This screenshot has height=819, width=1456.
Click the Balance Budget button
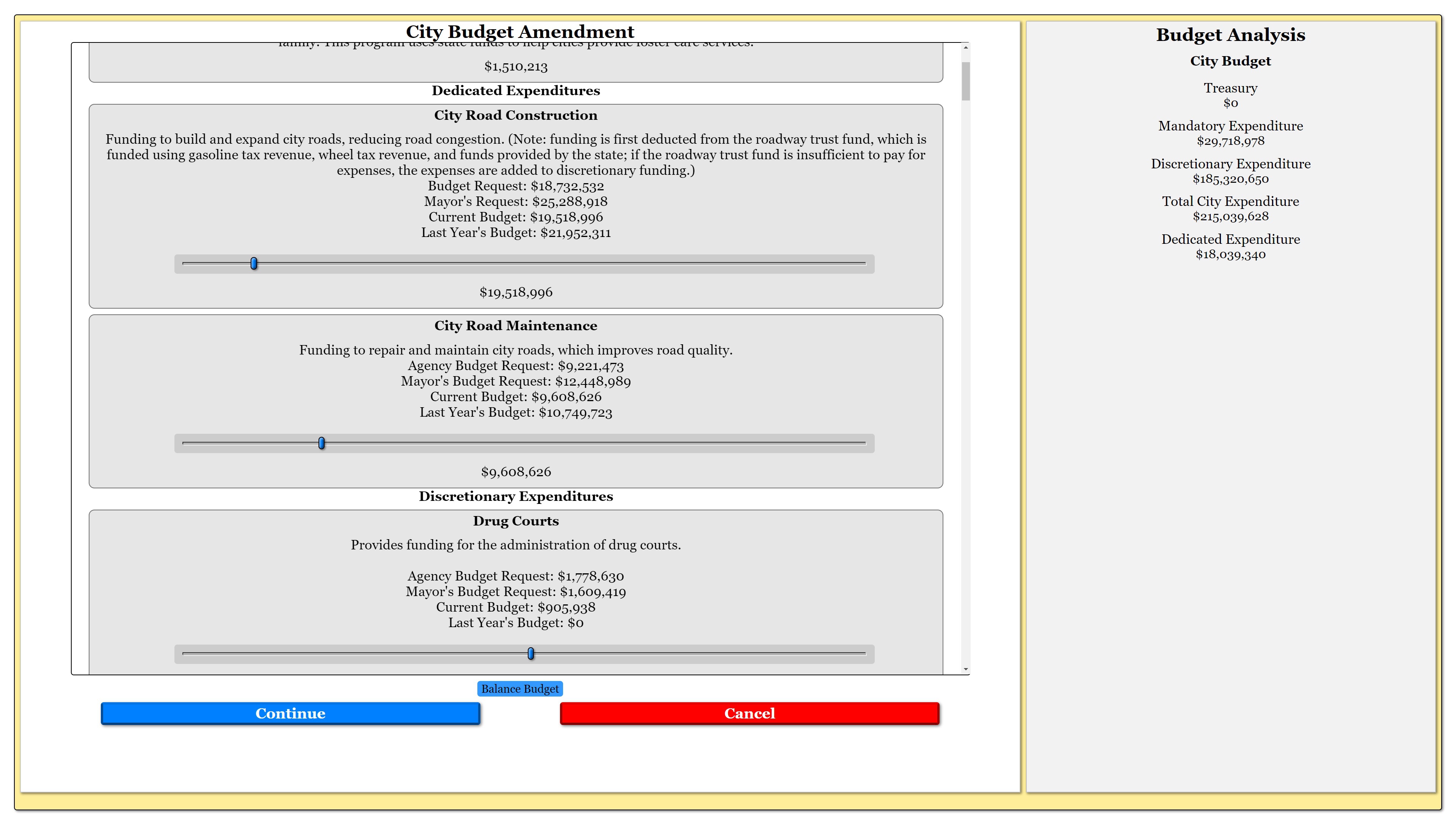519,689
